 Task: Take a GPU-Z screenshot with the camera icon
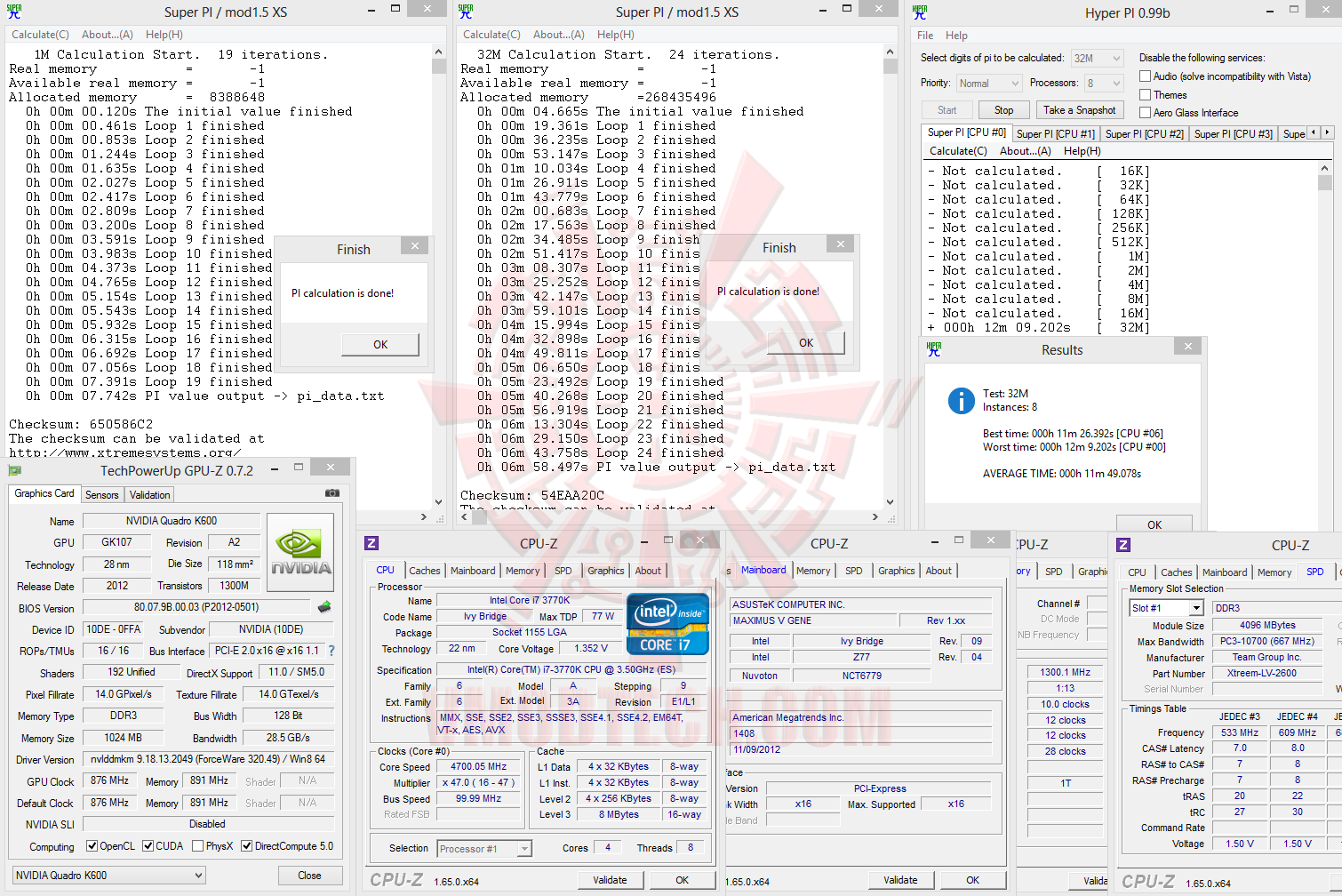332,492
